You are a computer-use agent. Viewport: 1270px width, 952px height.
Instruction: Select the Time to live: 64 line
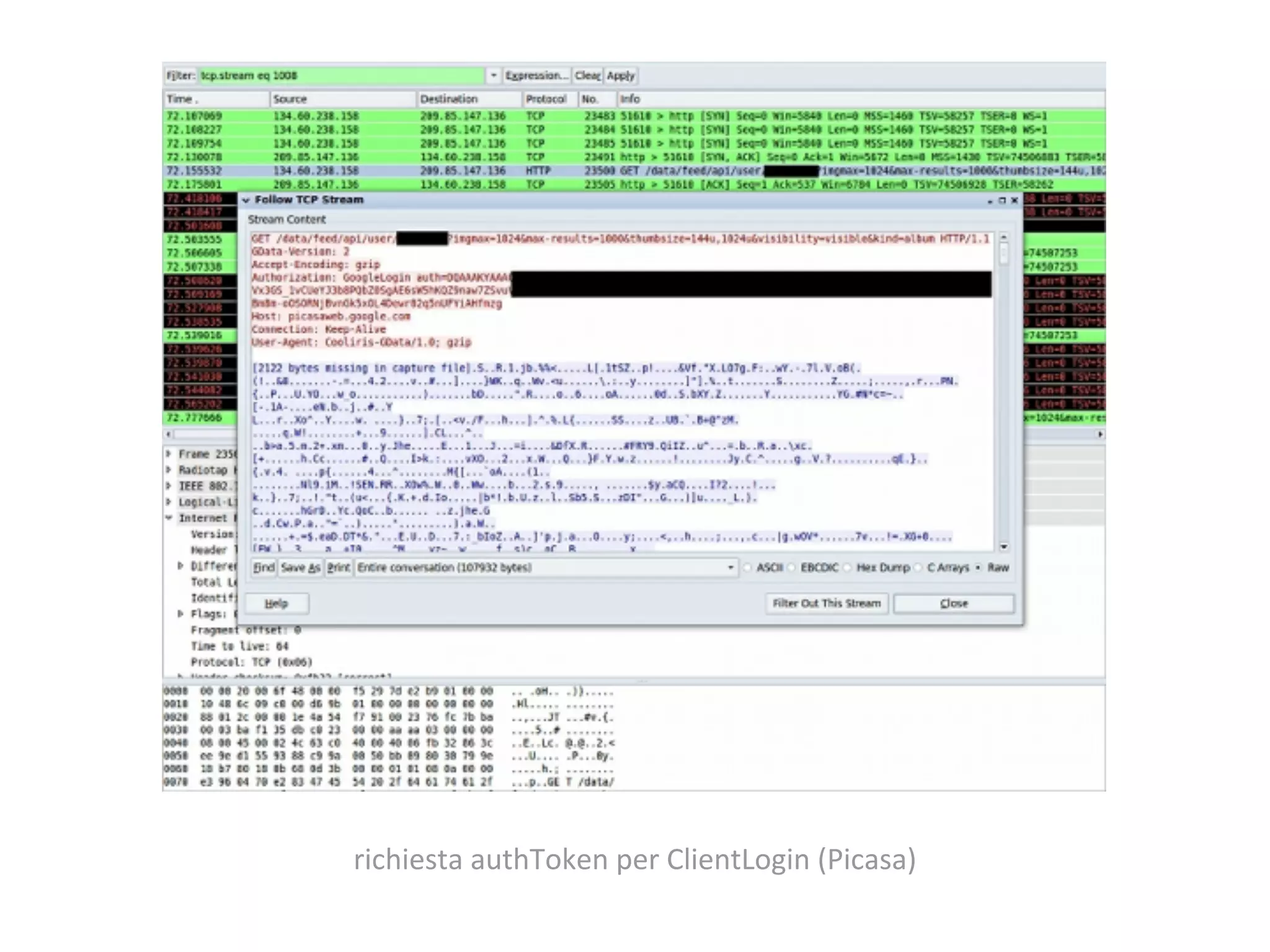click(x=240, y=646)
